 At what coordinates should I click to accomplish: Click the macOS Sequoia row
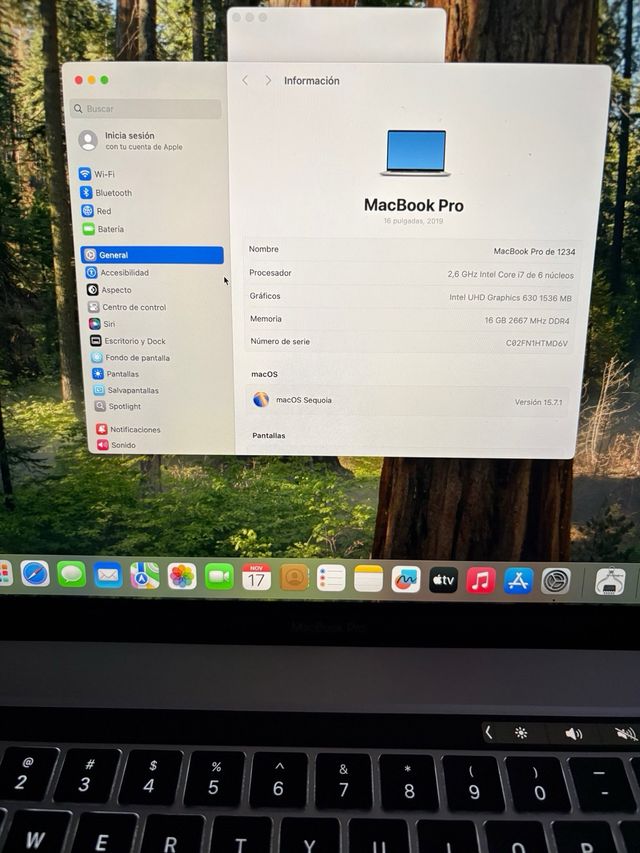click(x=407, y=401)
